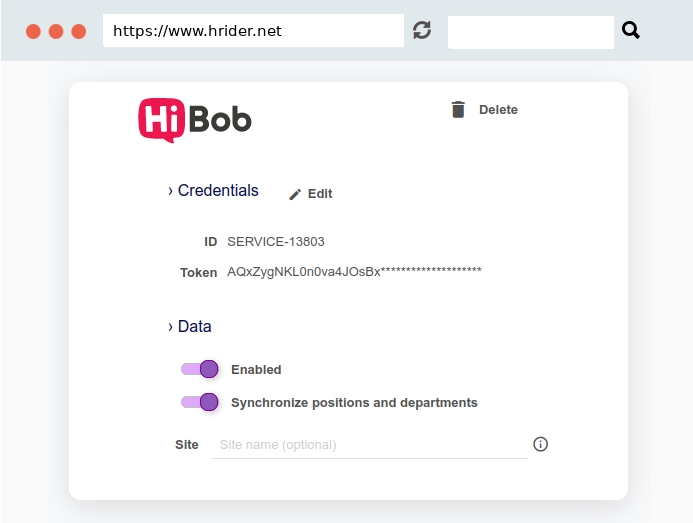Viewport: 693px width, 523px height.
Task: Click the browser refresh icon
Action: click(x=422, y=30)
